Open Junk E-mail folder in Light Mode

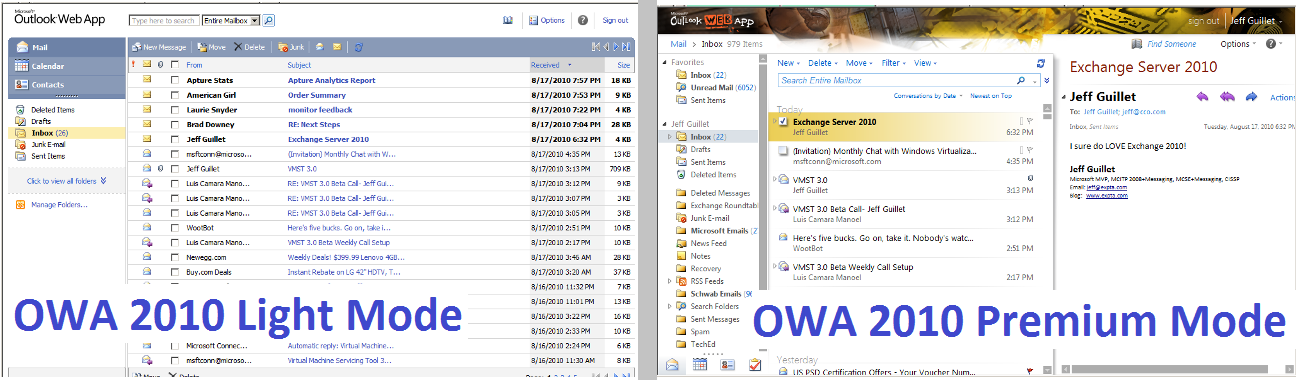click(42, 144)
